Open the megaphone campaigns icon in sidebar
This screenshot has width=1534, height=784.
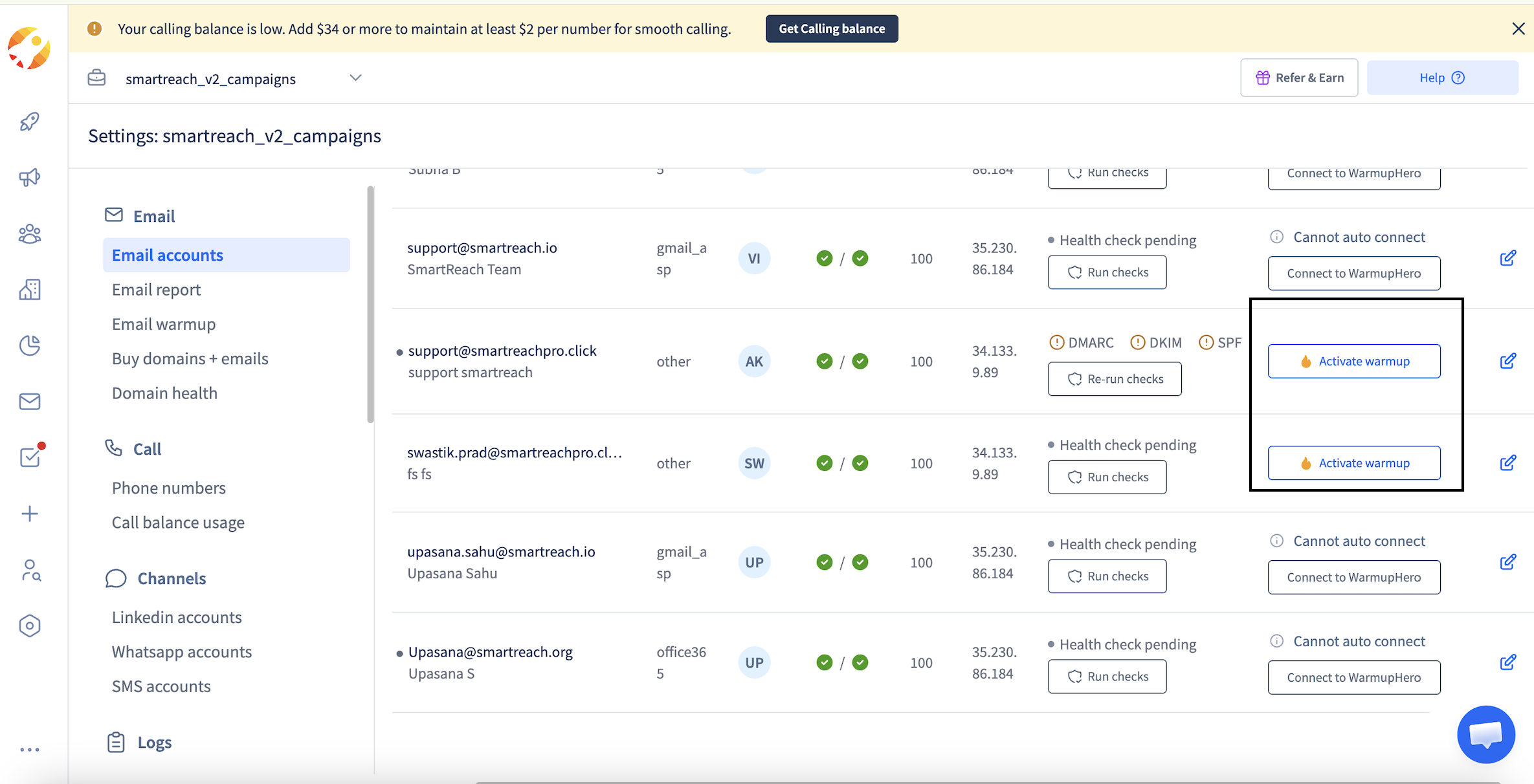tap(30, 177)
